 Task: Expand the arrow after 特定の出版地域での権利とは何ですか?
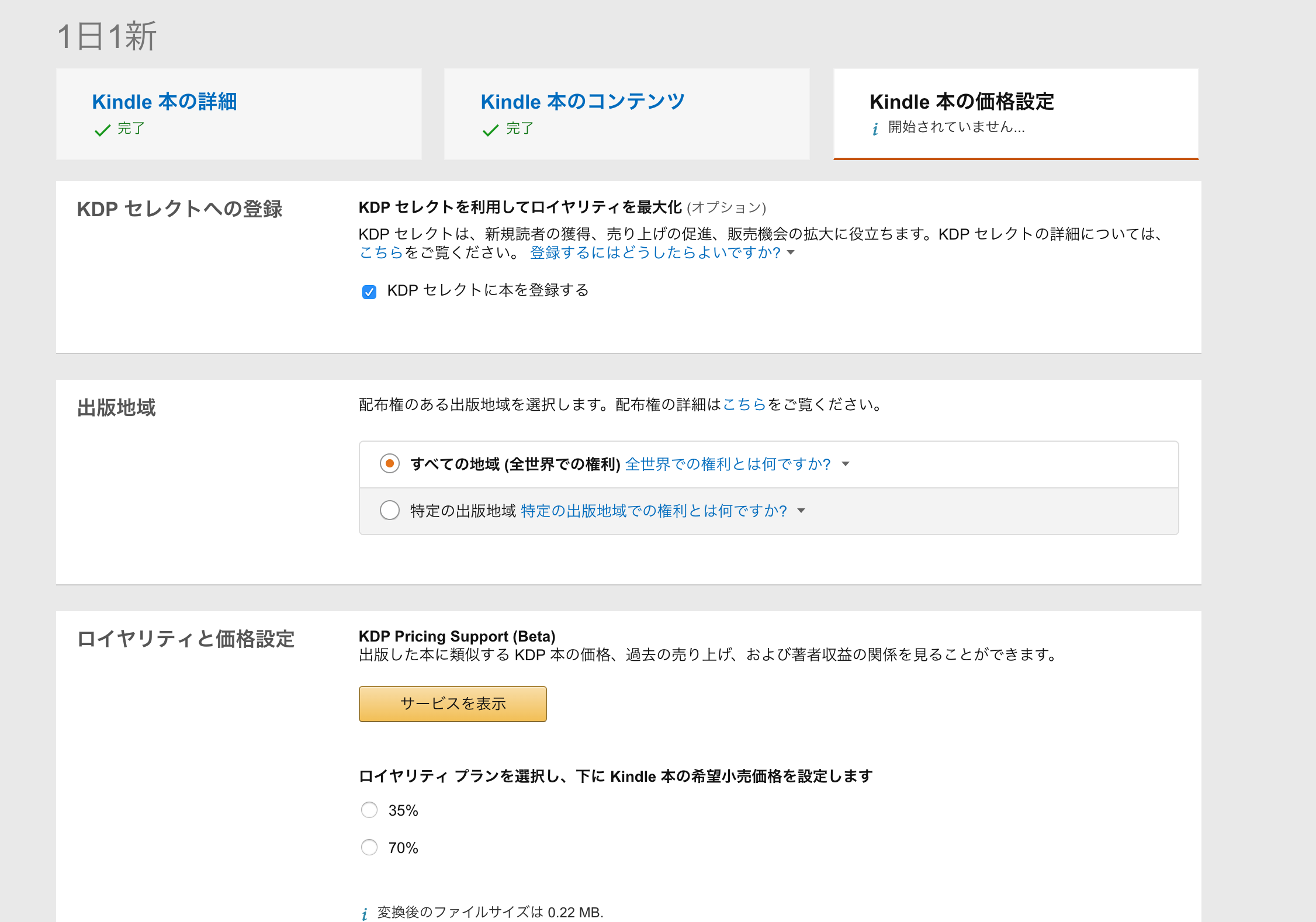(801, 511)
